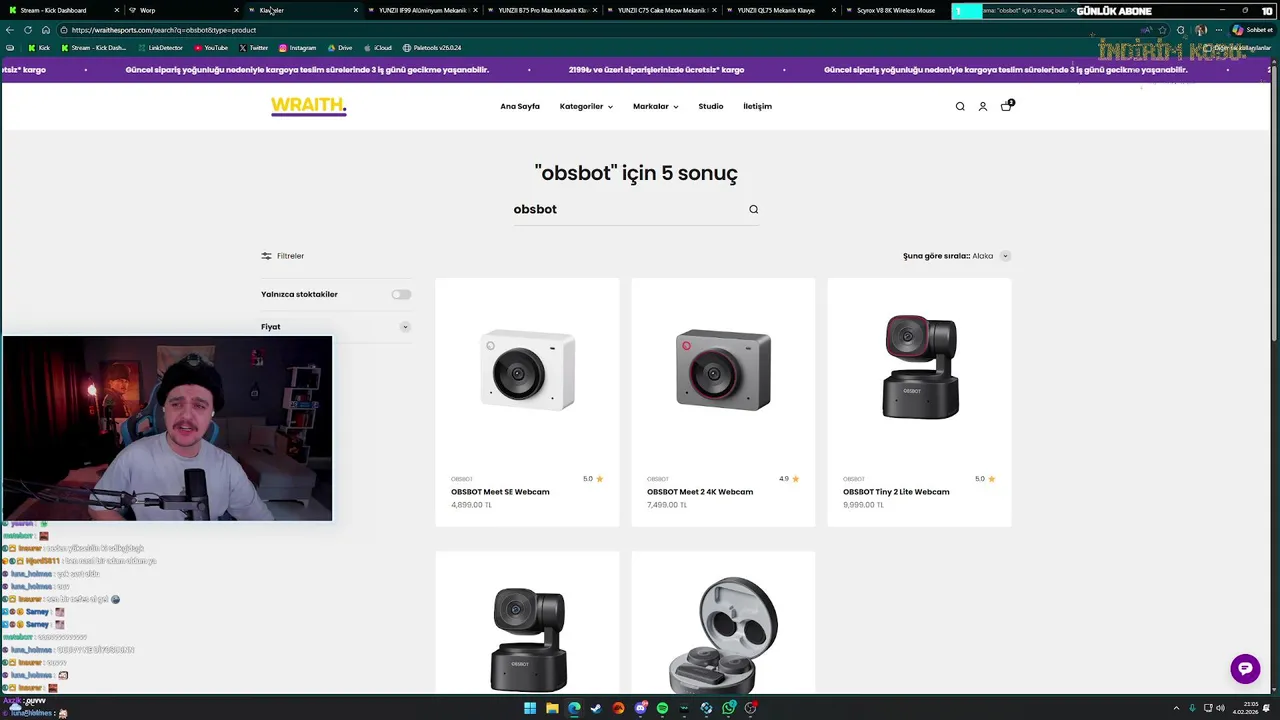
Task: Open the site search magnifier in header
Action: (960, 106)
